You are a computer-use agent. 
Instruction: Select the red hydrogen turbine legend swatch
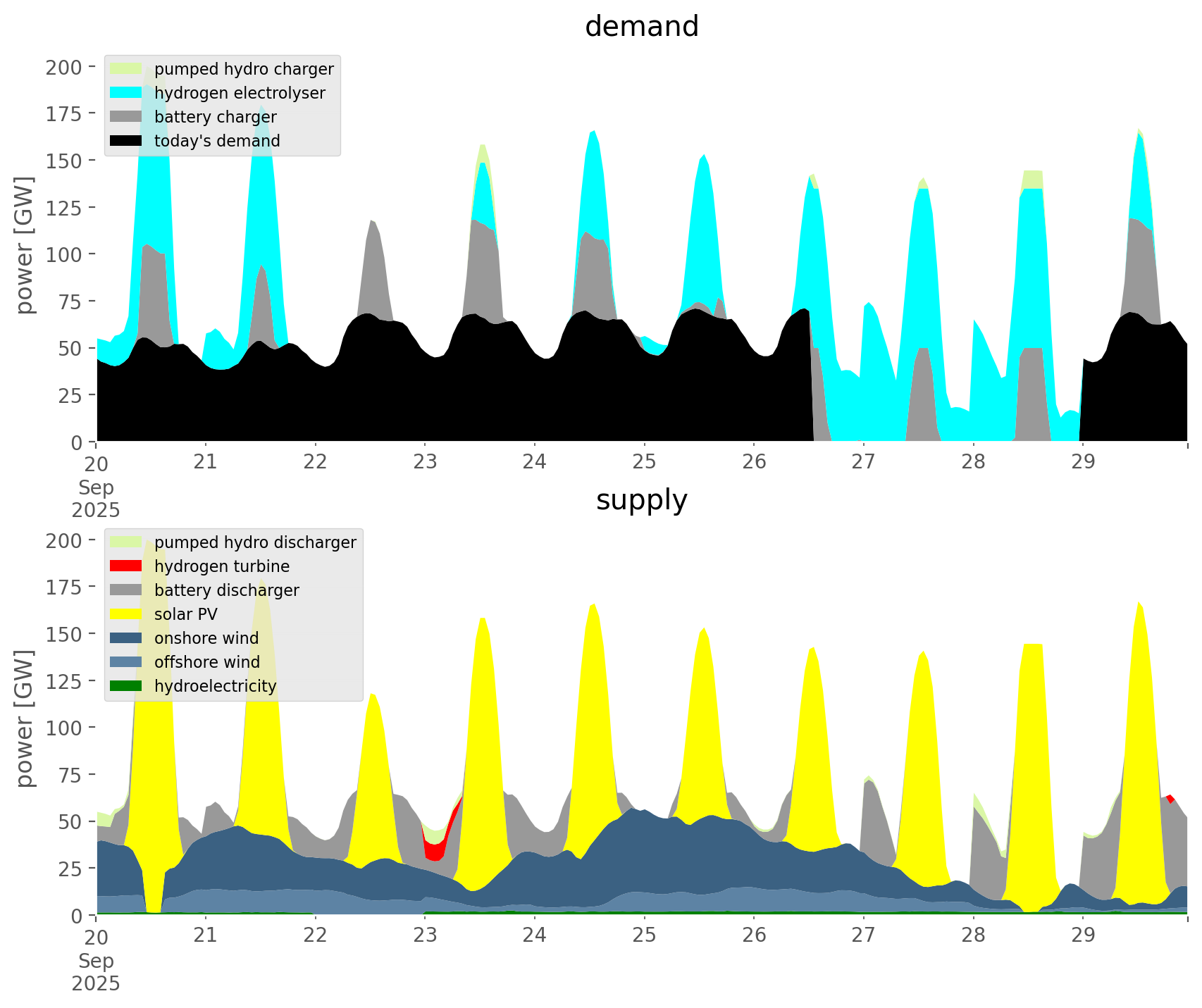coord(126,566)
